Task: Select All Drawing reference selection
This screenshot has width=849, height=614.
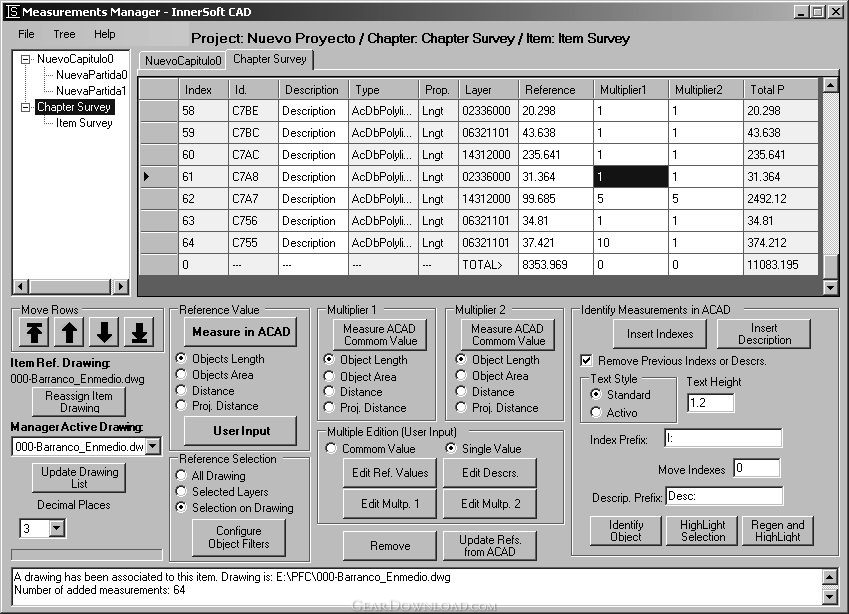Action: [x=181, y=475]
